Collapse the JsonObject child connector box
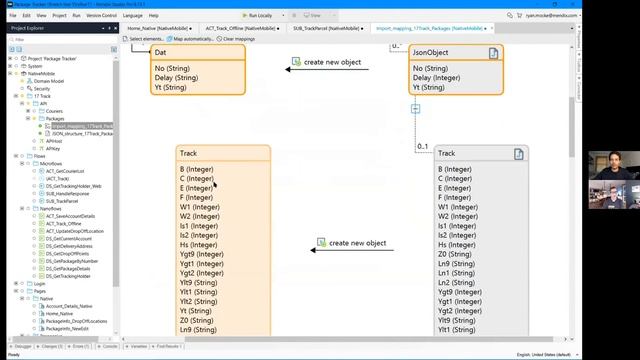 tap(416, 109)
